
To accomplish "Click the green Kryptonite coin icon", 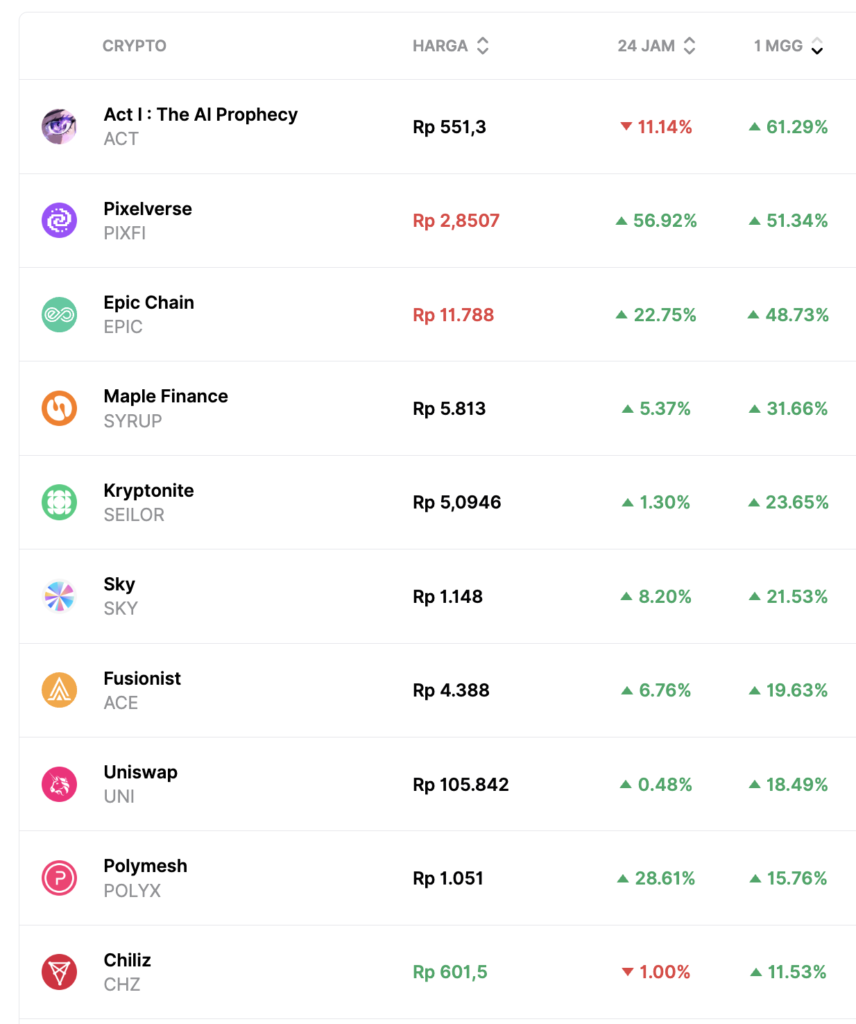I will pos(59,502).
